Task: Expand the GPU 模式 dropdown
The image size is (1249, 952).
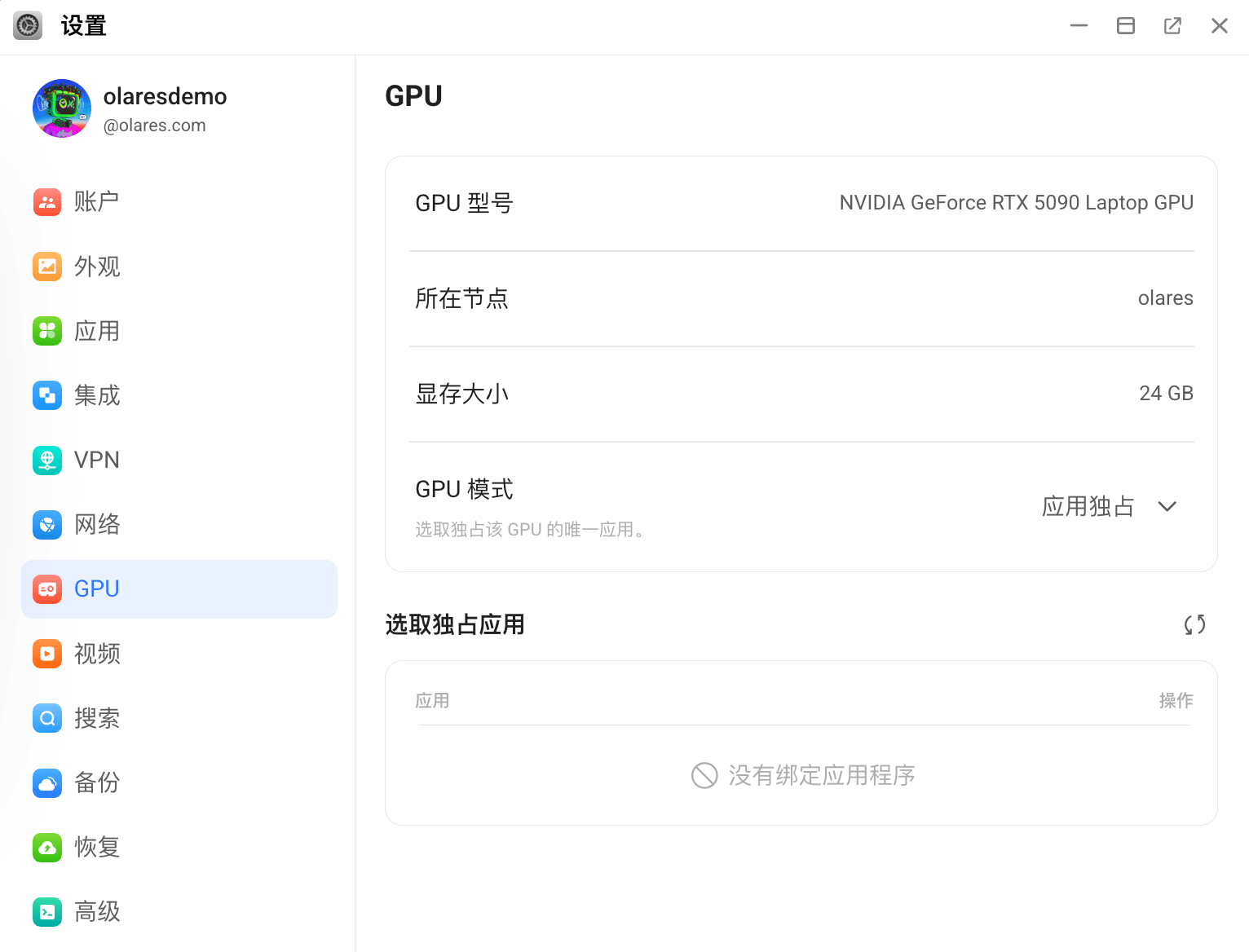Action: (x=1167, y=506)
